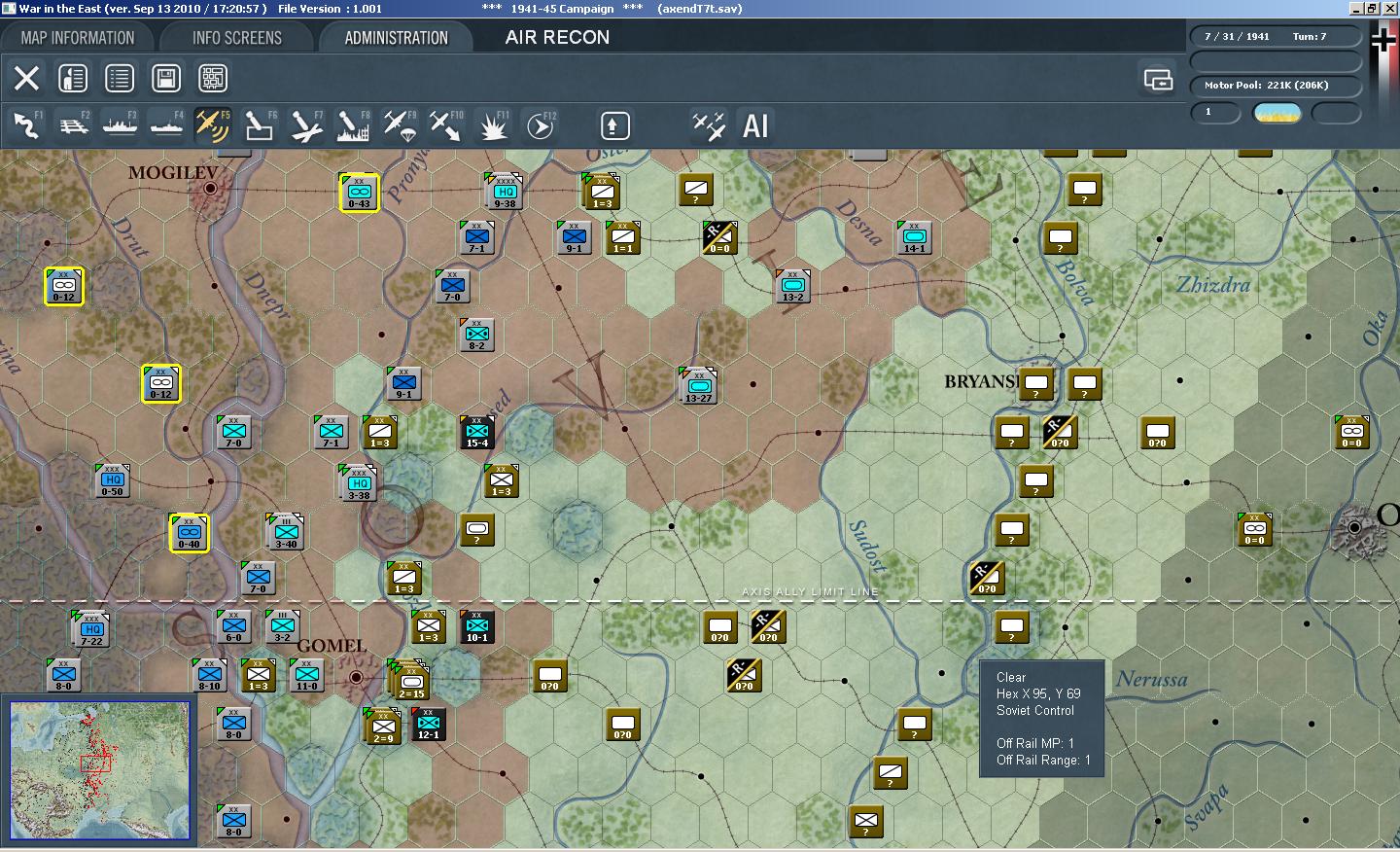Click the Motor Pool 221K display
The width and height of the screenshot is (1400, 852).
tap(1275, 85)
